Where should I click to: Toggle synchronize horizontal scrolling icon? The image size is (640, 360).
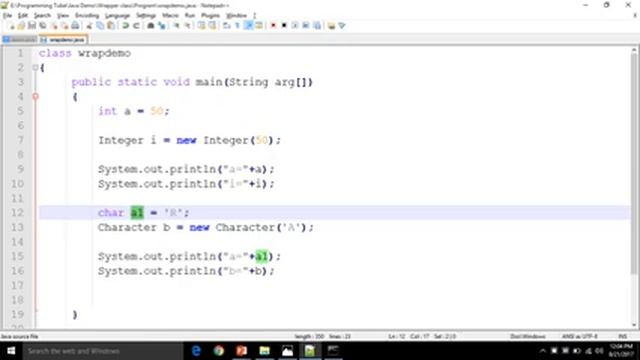(212, 26)
